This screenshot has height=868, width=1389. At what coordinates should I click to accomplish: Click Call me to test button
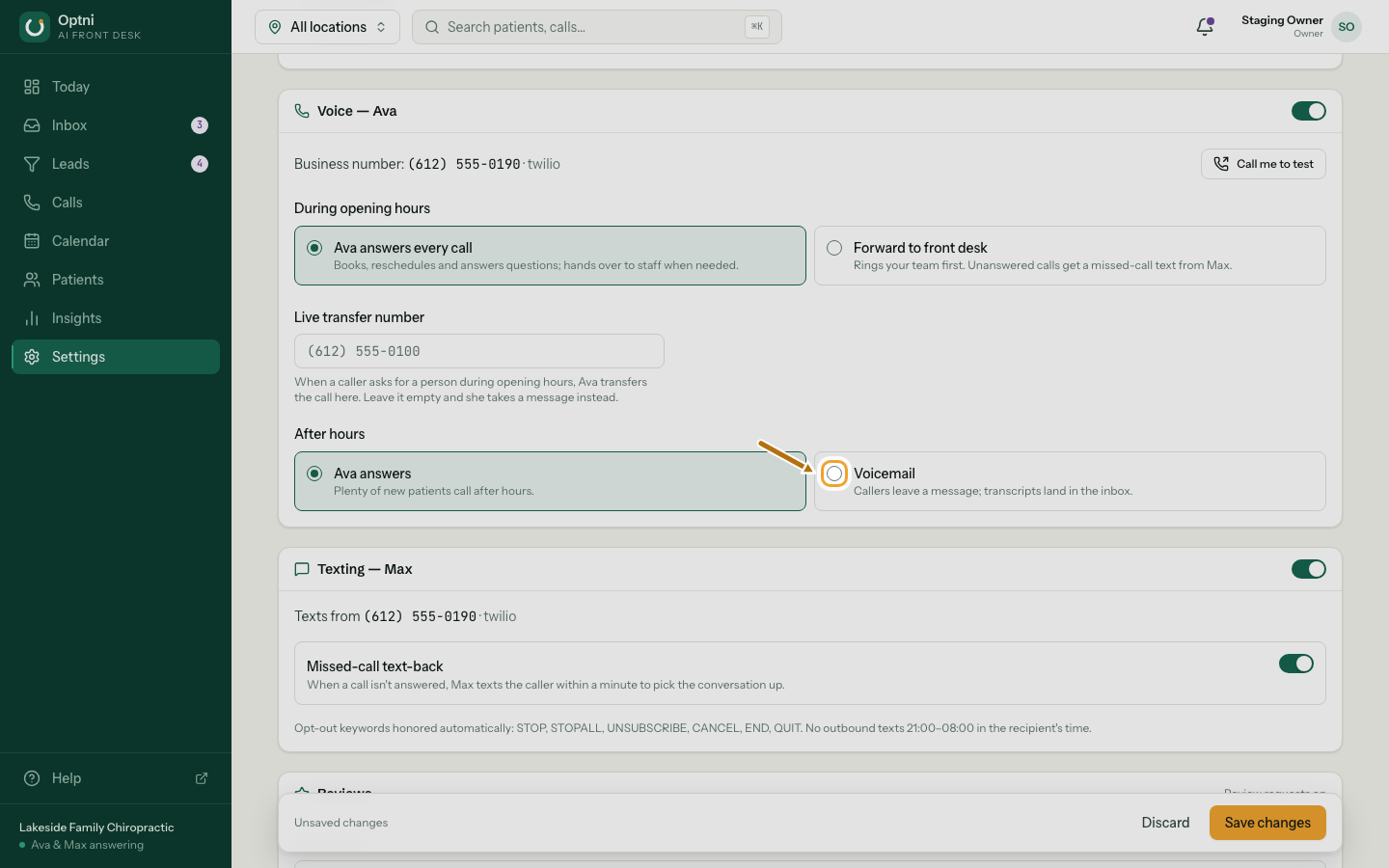[1264, 164]
